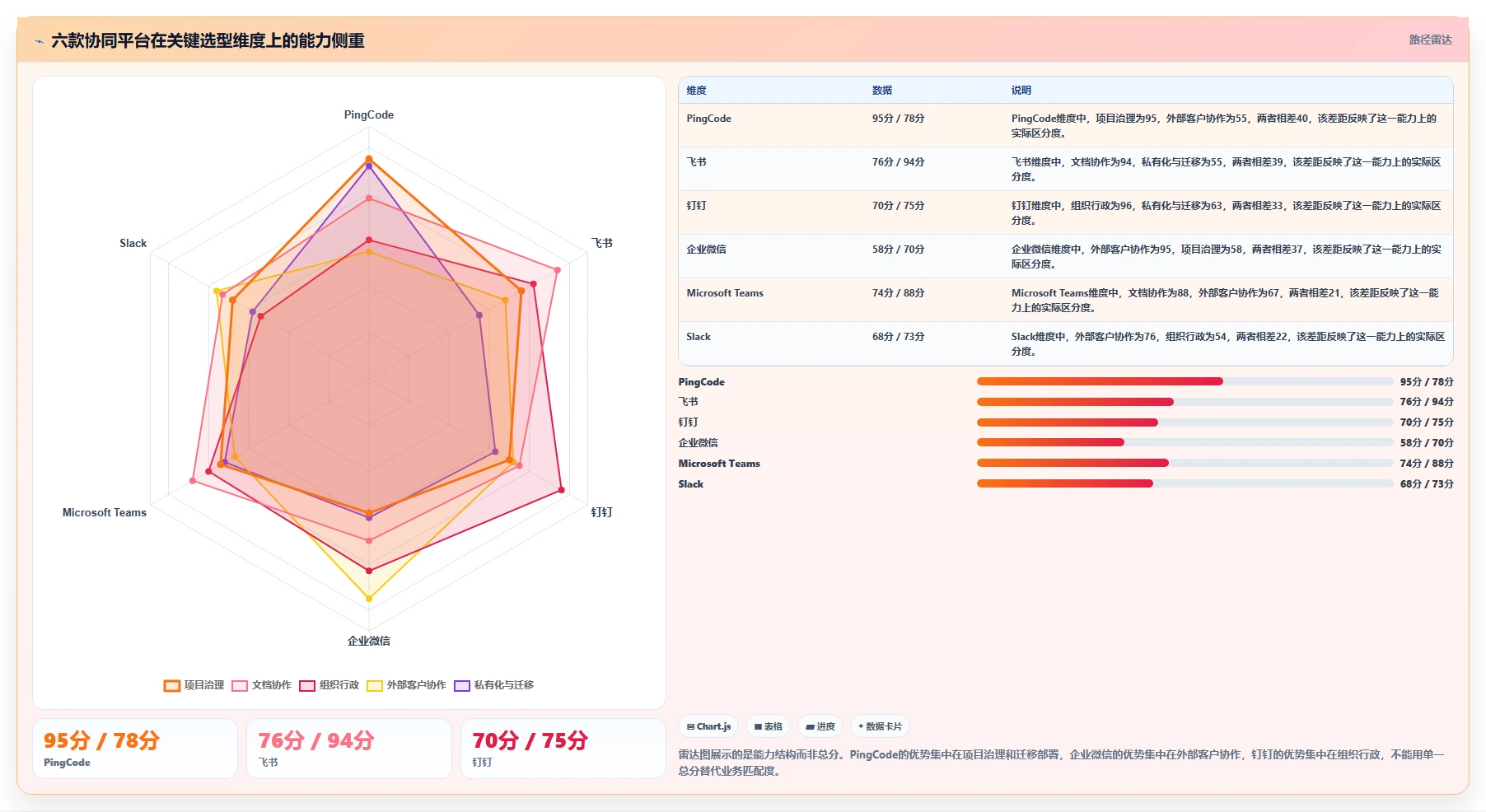Open the 76分 / 94分 飞书 card

[x=349, y=749]
